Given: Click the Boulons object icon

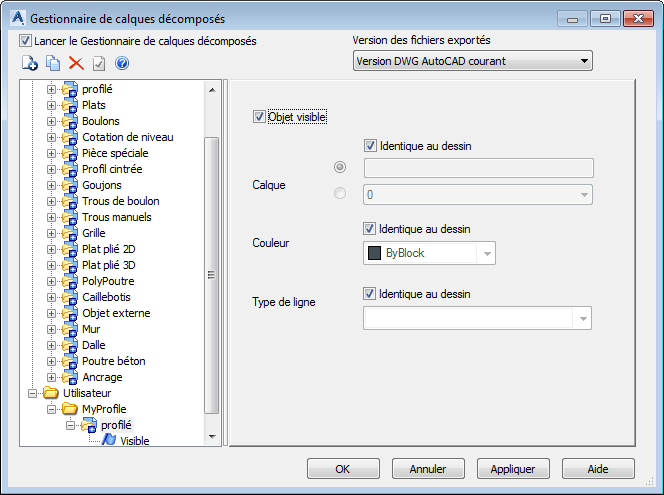Looking at the screenshot, I should point(70,121).
